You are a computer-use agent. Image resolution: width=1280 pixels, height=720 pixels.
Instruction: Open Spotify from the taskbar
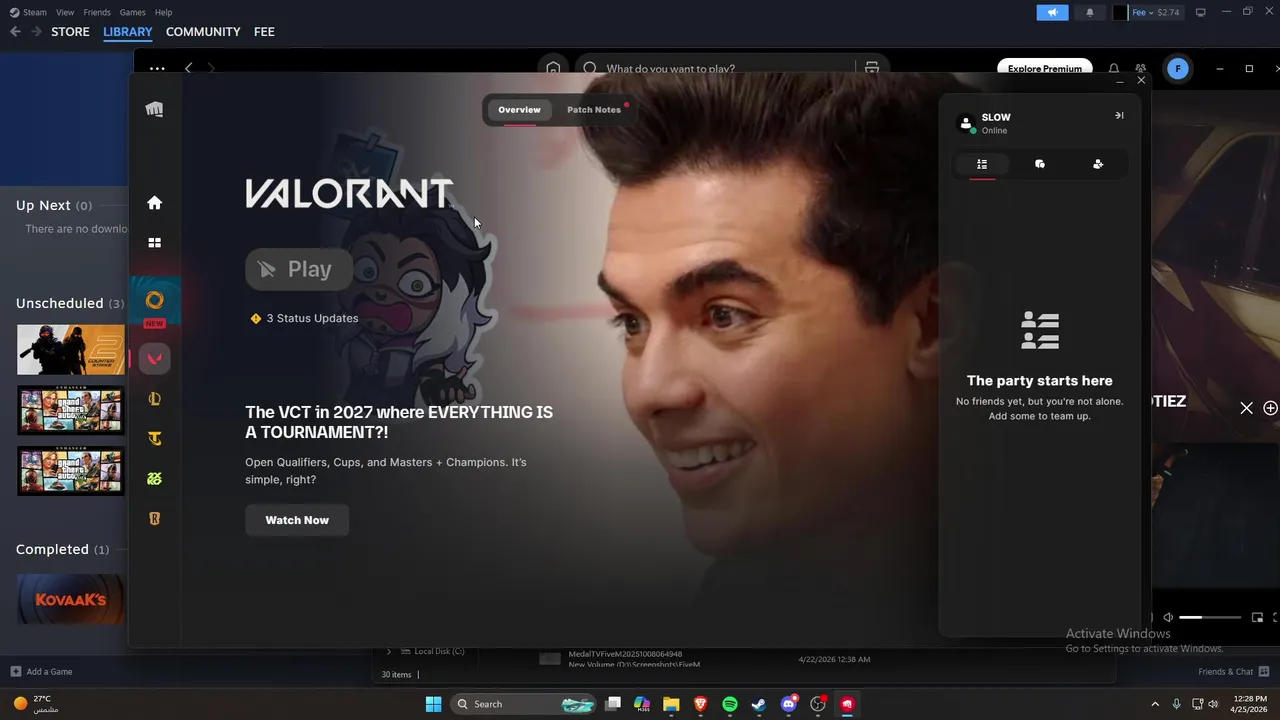click(730, 704)
